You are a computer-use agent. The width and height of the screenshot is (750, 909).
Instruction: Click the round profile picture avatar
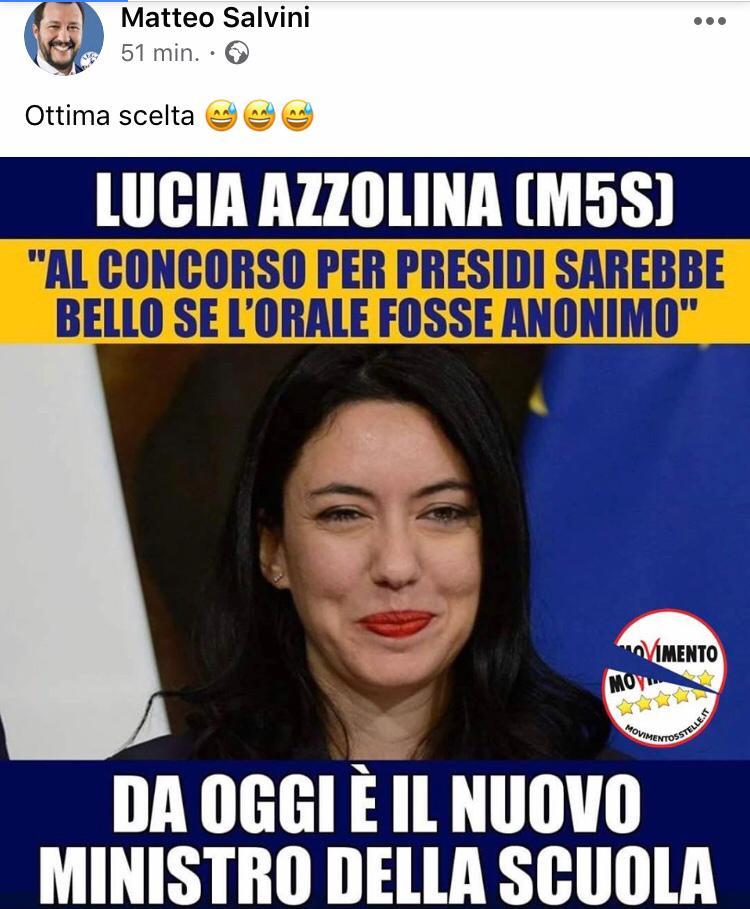(x=64, y=37)
